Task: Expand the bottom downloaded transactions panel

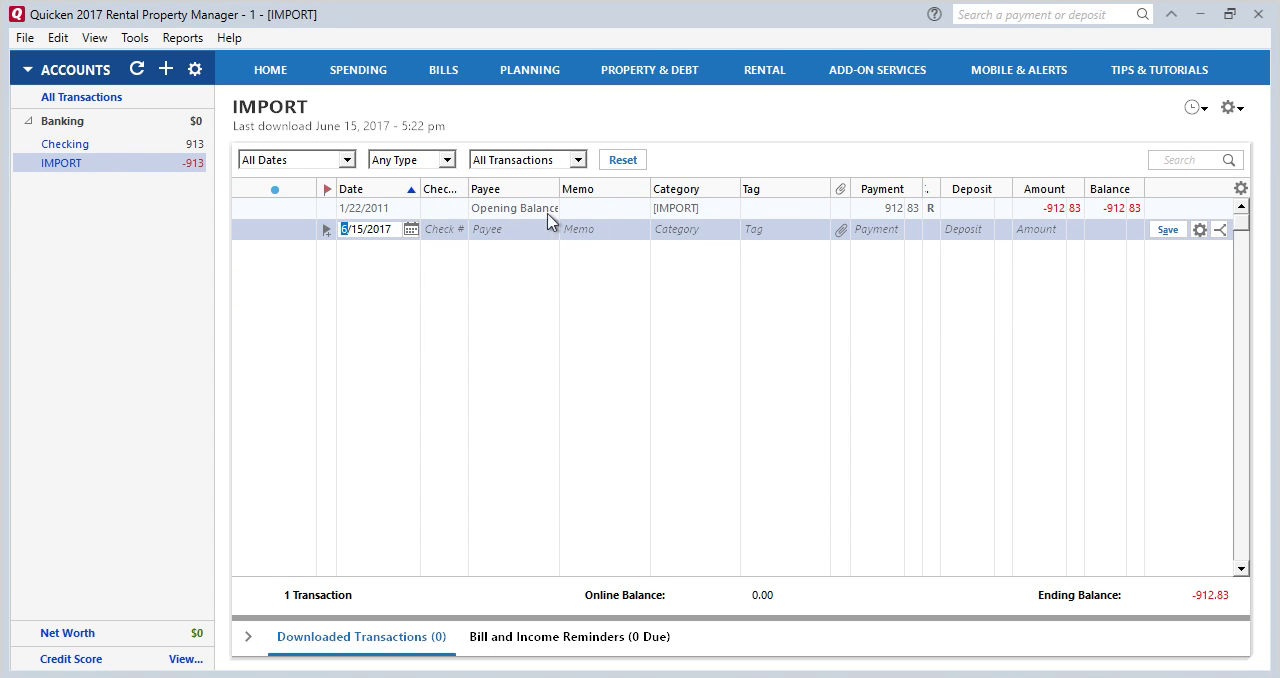Action: pos(248,637)
